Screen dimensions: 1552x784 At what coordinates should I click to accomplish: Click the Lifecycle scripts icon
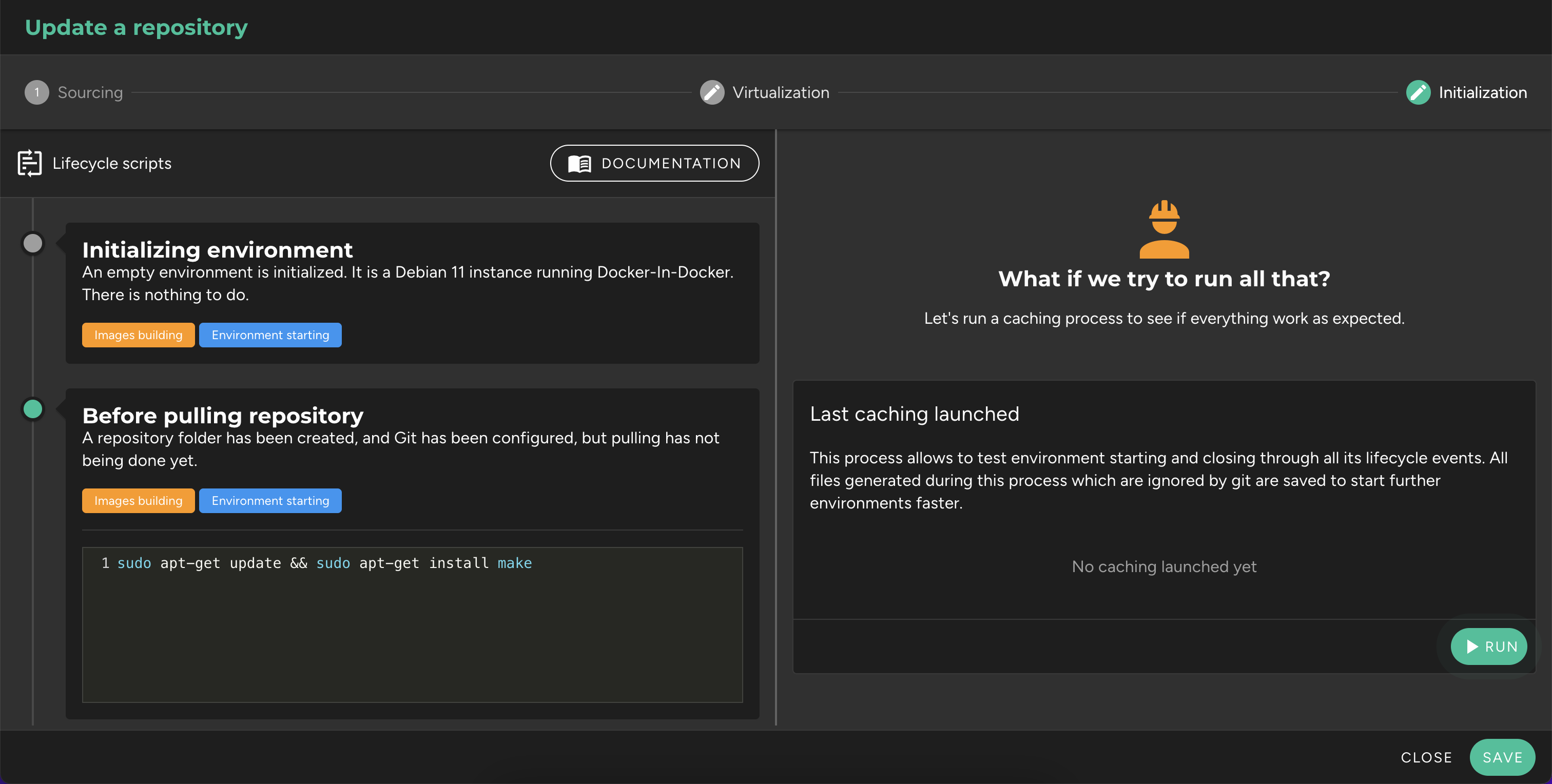(30, 163)
